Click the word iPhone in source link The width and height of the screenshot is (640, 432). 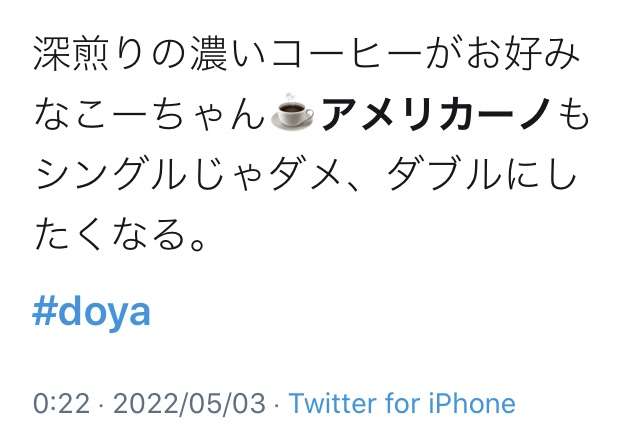tap(472, 403)
